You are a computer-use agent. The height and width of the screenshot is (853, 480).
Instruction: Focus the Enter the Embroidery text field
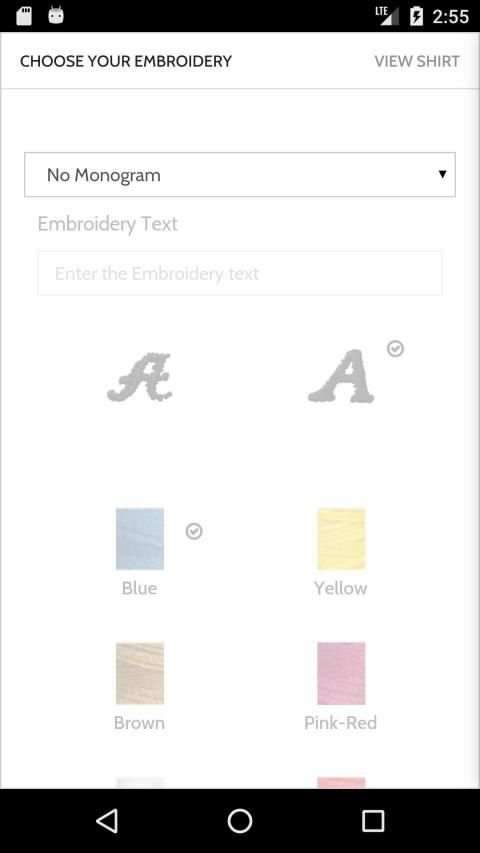tap(240, 273)
